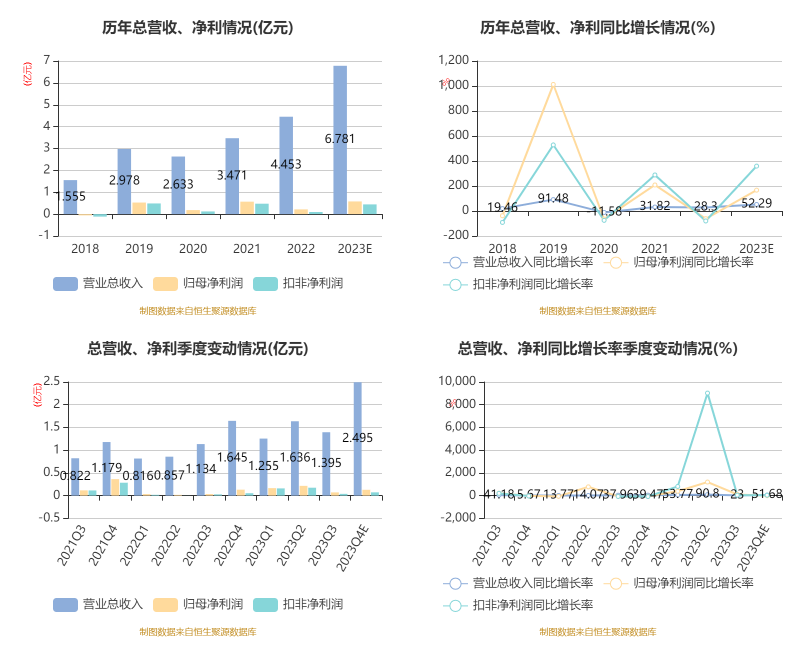This screenshot has width=808, height=649.
Task: Toggle 扣非净利润 legend icon in annual revenue chart
Action: pyautogui.click(x=265, y=284)
